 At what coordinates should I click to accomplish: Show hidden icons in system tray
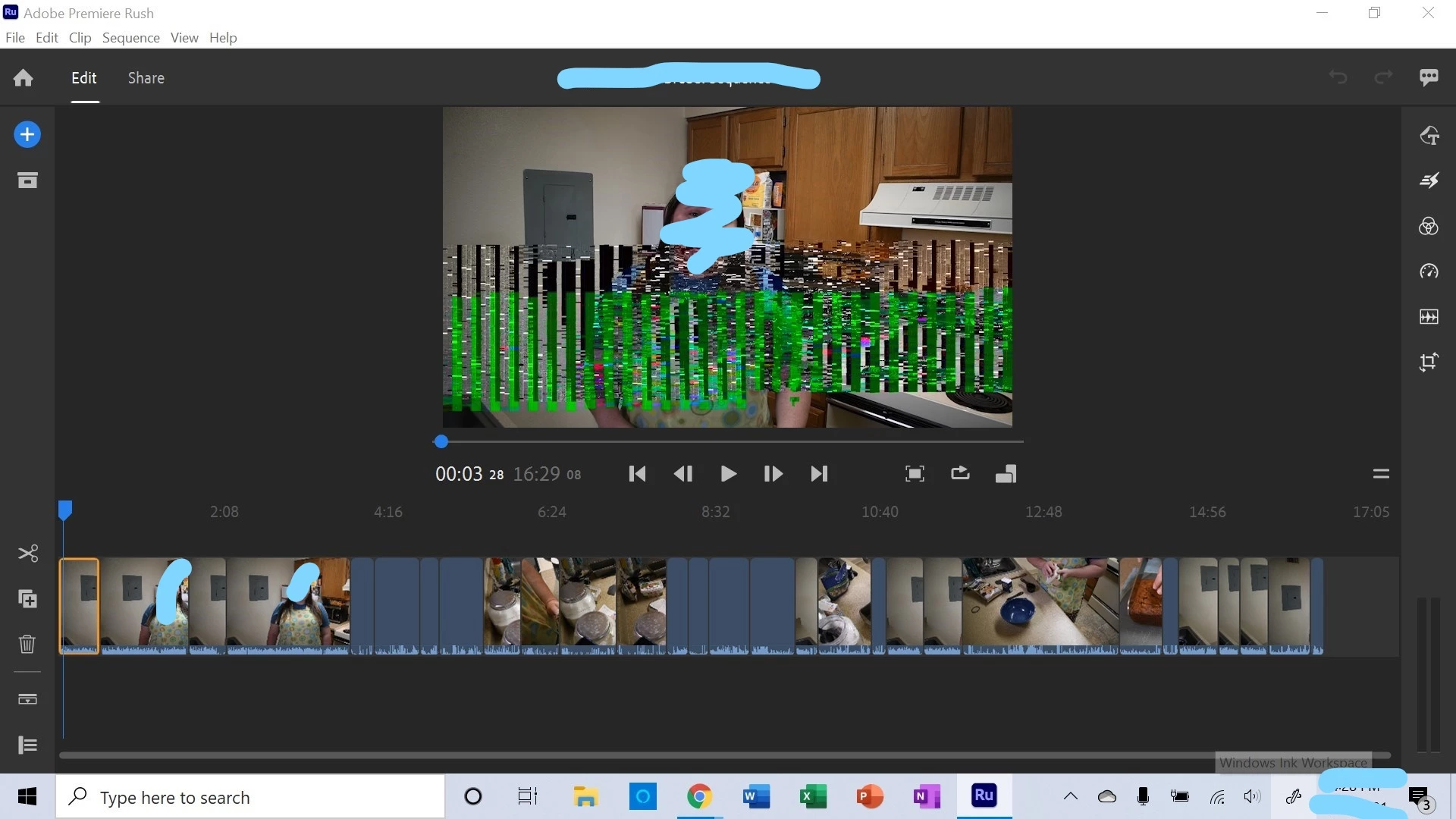coord(1070,796)
